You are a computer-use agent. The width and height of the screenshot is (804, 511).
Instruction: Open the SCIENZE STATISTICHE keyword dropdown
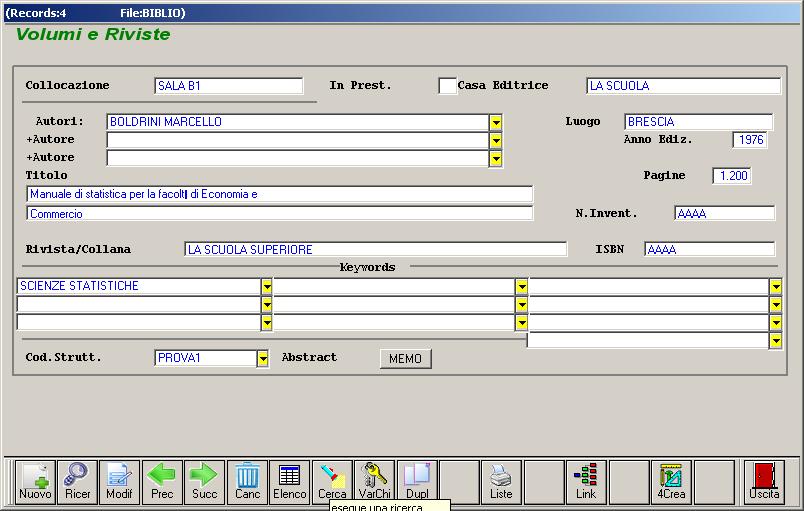(x=267, y=286)
